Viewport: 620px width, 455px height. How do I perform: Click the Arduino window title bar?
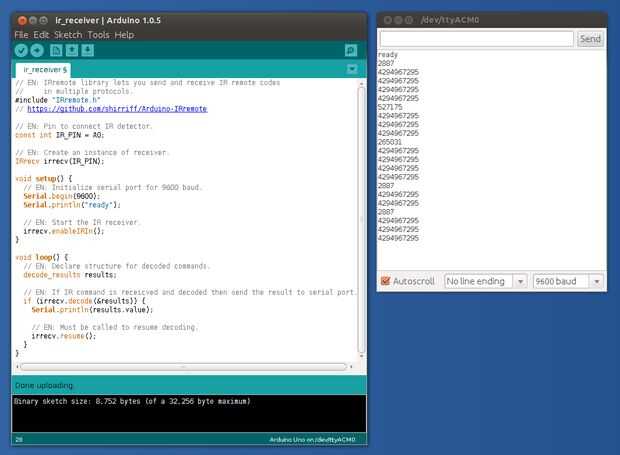pyautogui.click(x=189, y=20)
